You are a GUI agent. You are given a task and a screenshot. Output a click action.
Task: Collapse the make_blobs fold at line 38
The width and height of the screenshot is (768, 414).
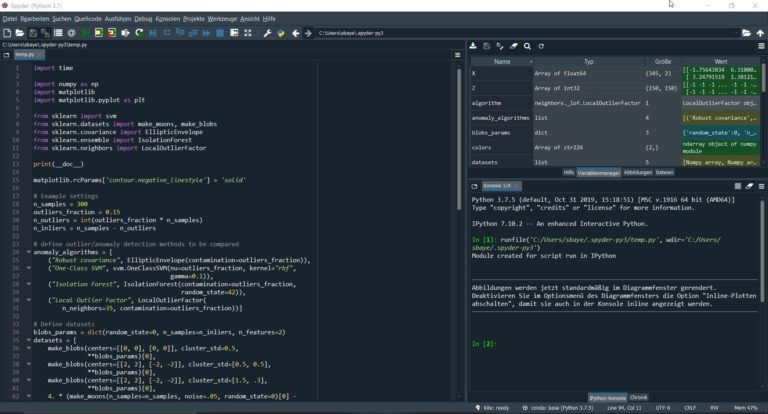click(x=28, y=364)
